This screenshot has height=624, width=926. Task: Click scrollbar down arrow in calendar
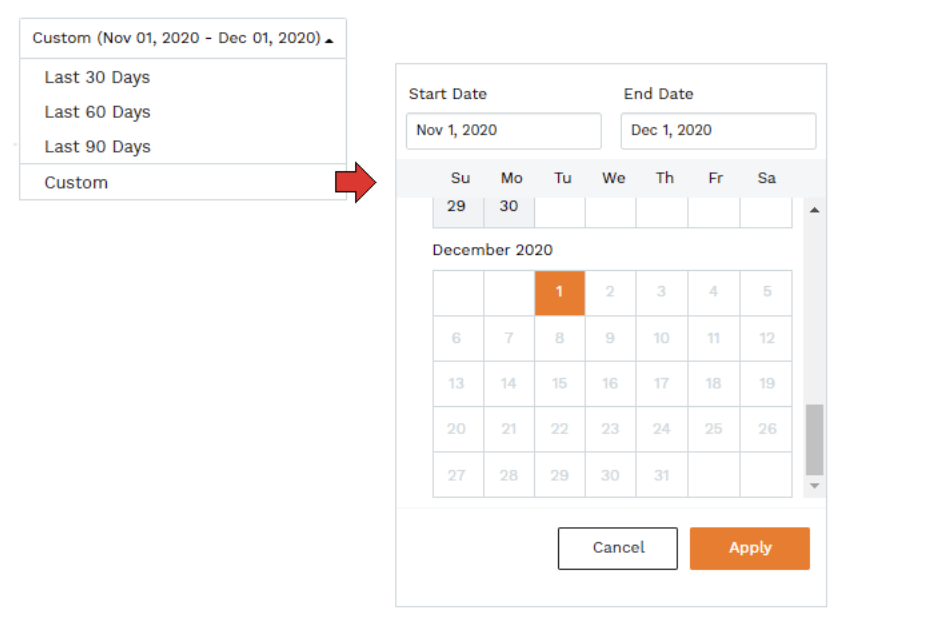(814, 486)
